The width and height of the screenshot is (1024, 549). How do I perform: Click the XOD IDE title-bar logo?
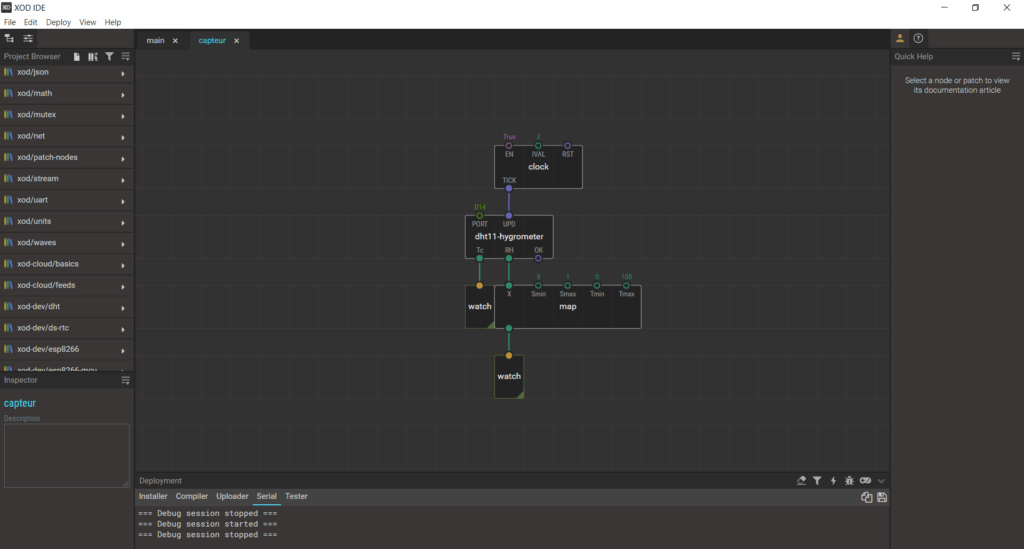[x=7, y=7]
